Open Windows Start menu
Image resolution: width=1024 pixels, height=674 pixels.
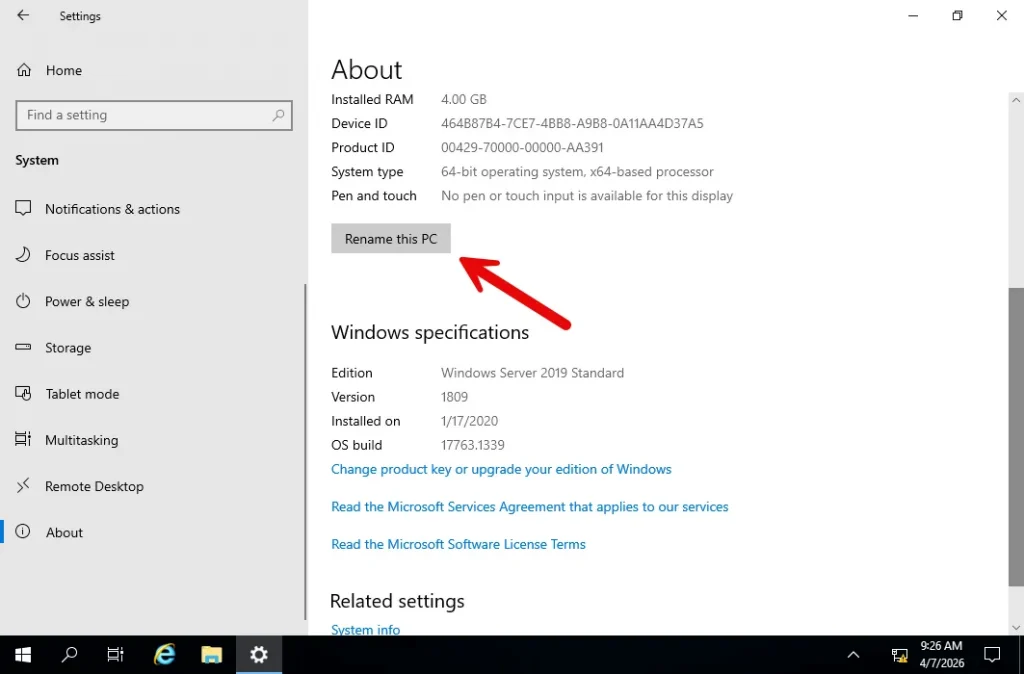coord(23,655)
